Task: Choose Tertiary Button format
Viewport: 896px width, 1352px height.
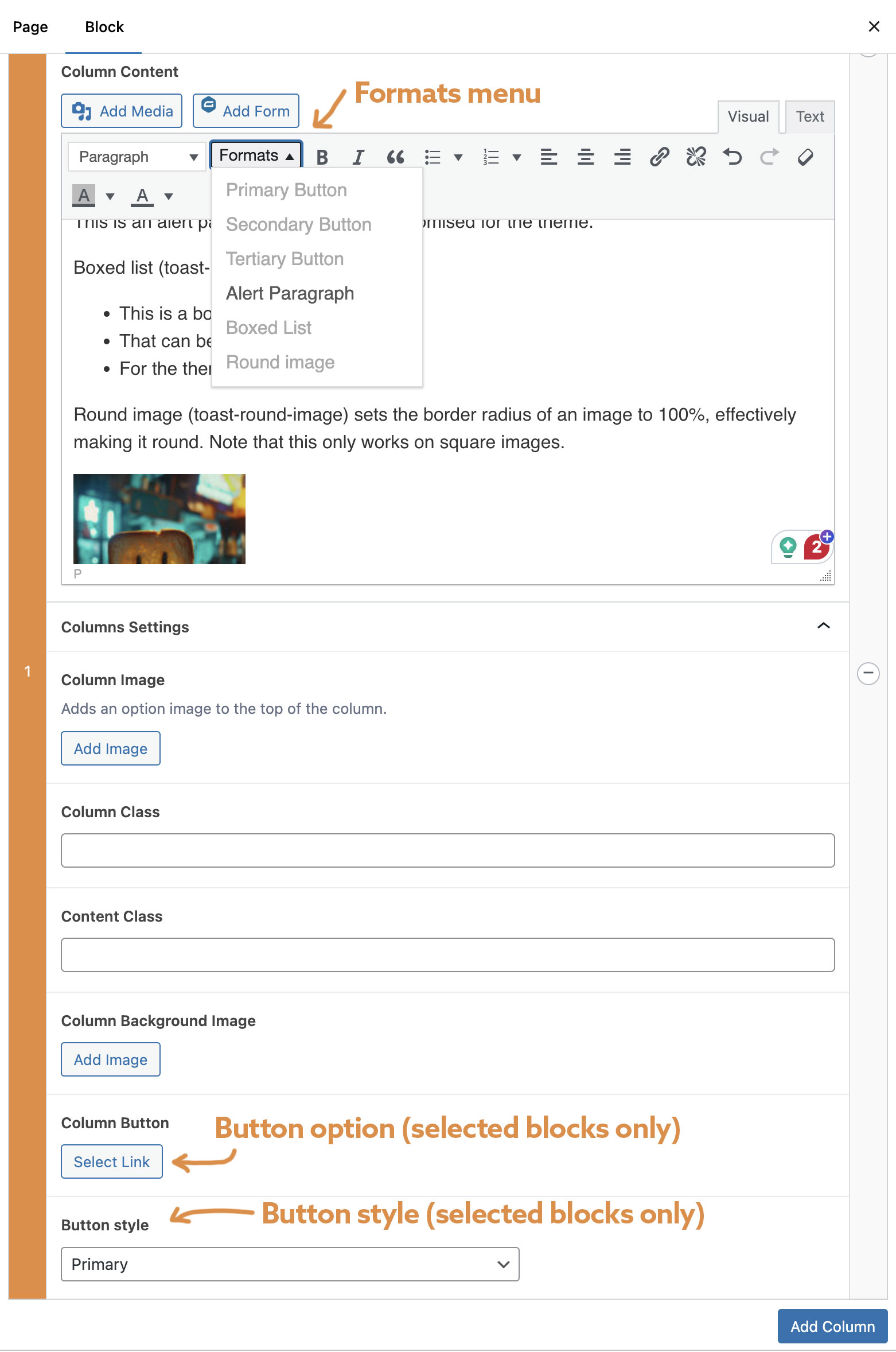Action: coord(317,259)
